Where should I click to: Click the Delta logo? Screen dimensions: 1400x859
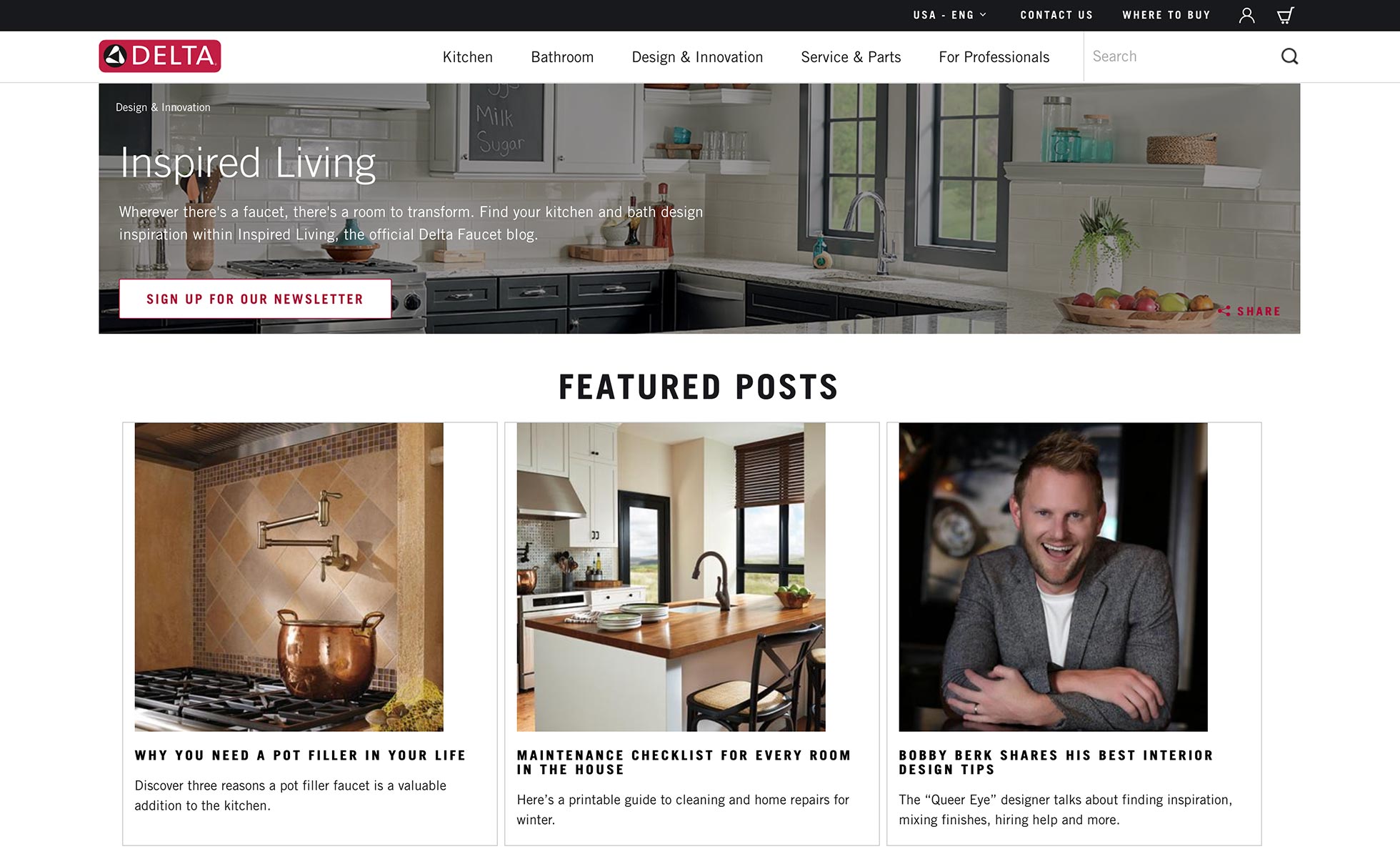pos(160,56)
